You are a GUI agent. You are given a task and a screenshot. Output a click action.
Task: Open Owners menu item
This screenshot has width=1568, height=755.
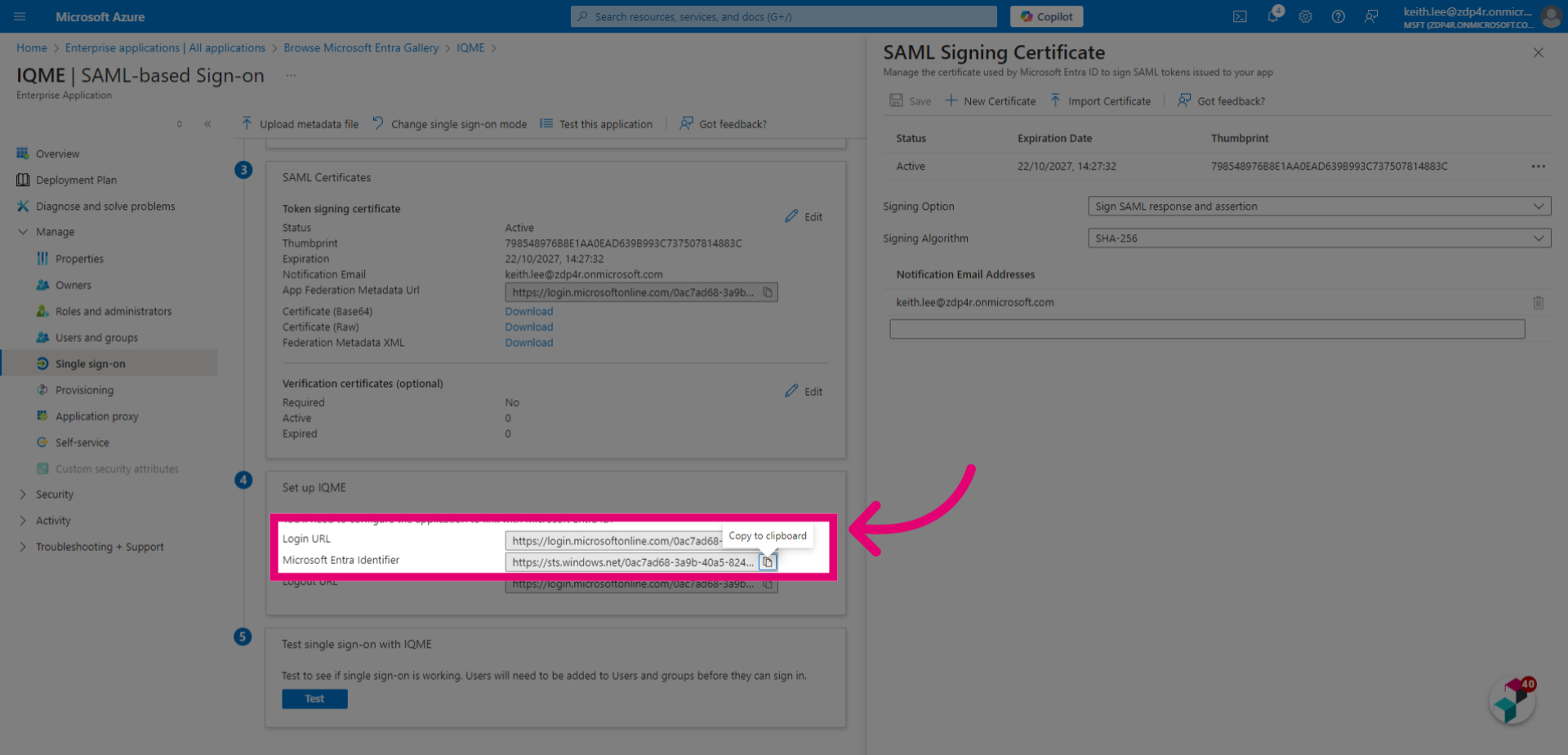tap(73, 285)
